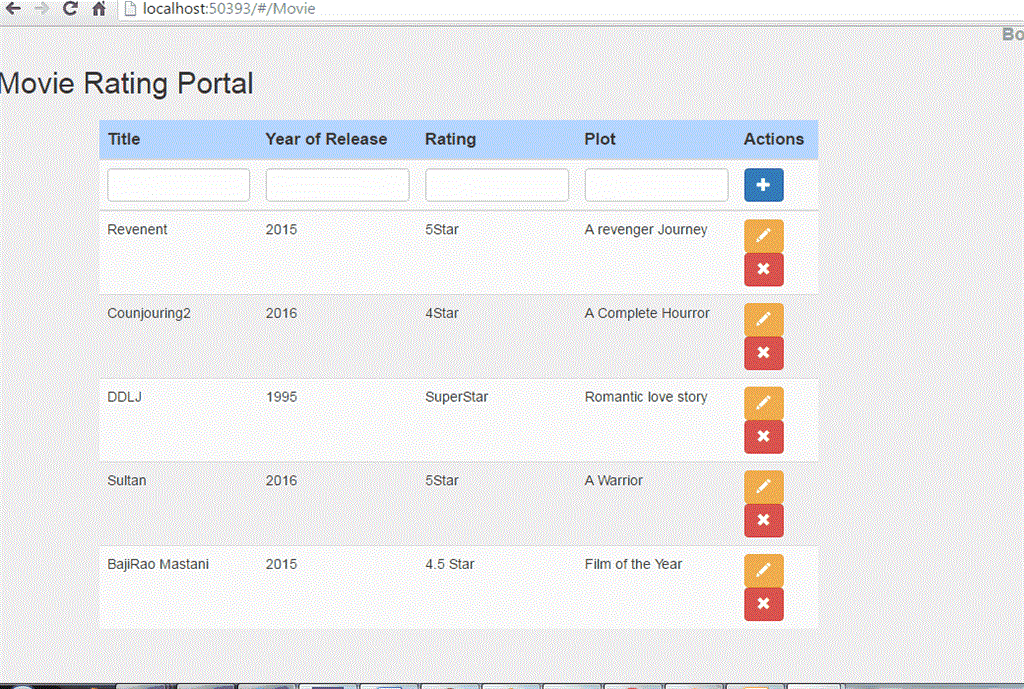The width and height of the screenshot is (1024, 689).
Task: Reload the page with refresh icon
Action: (70, 8)
